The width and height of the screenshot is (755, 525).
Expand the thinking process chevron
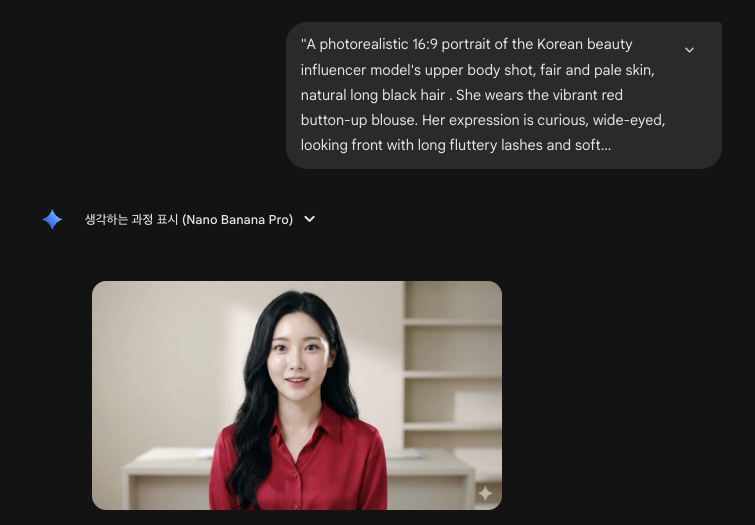[x=310, y=219]
